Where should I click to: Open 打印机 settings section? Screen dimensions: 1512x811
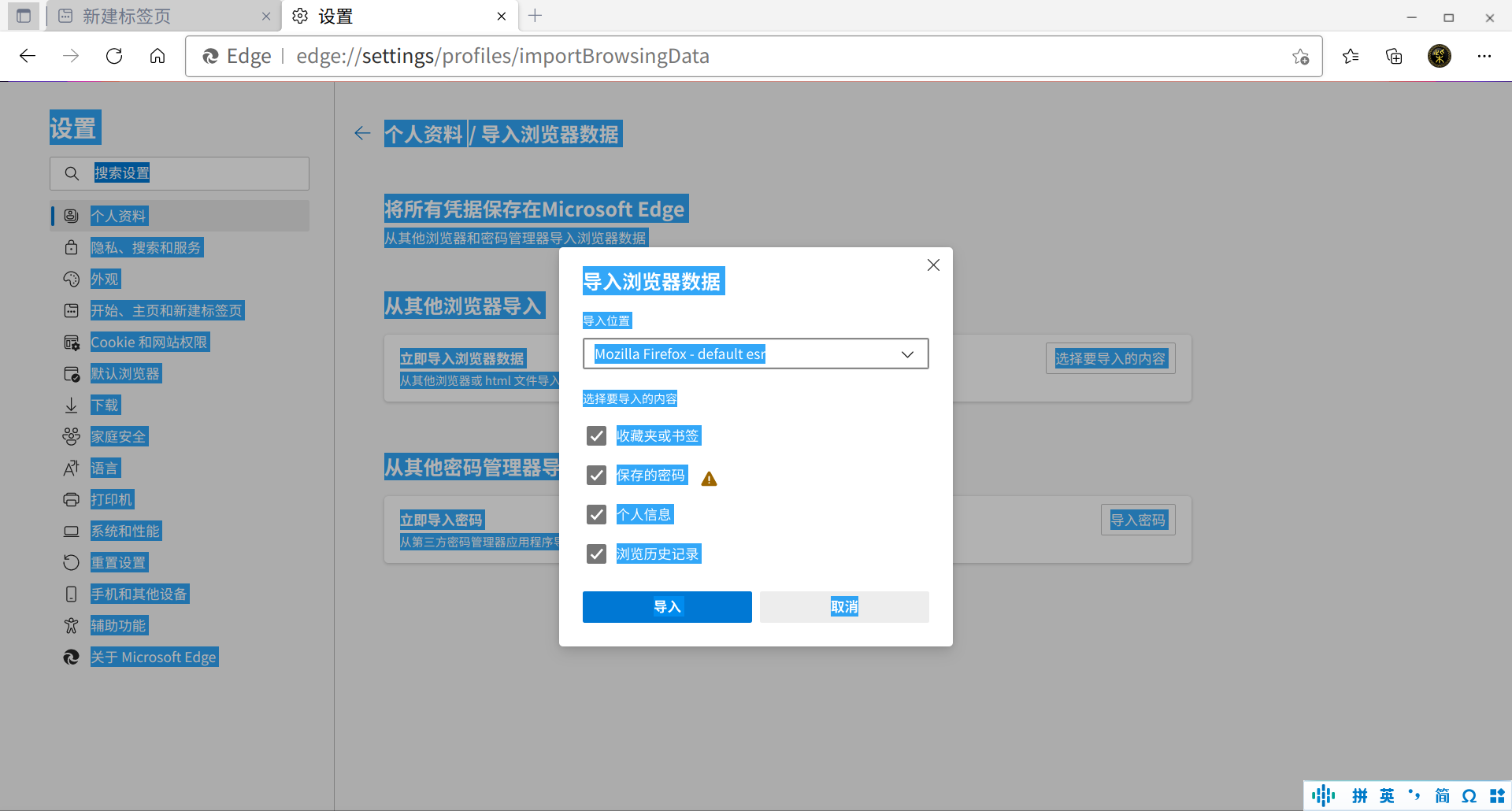tap(180, 499)
